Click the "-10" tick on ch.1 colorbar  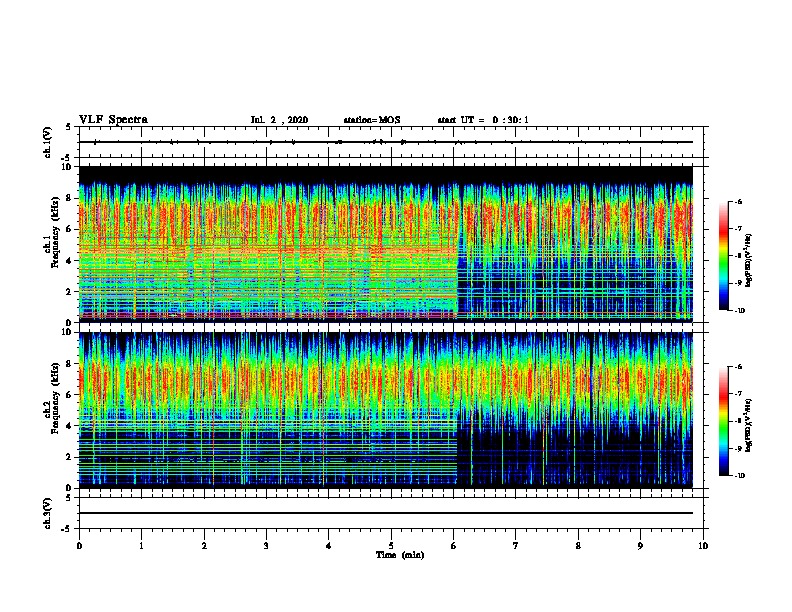click(x=740, y=311)
